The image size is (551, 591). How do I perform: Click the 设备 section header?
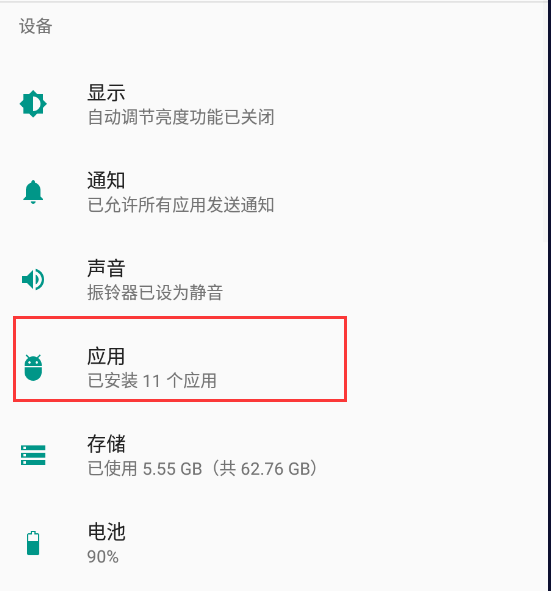[35, 26]
